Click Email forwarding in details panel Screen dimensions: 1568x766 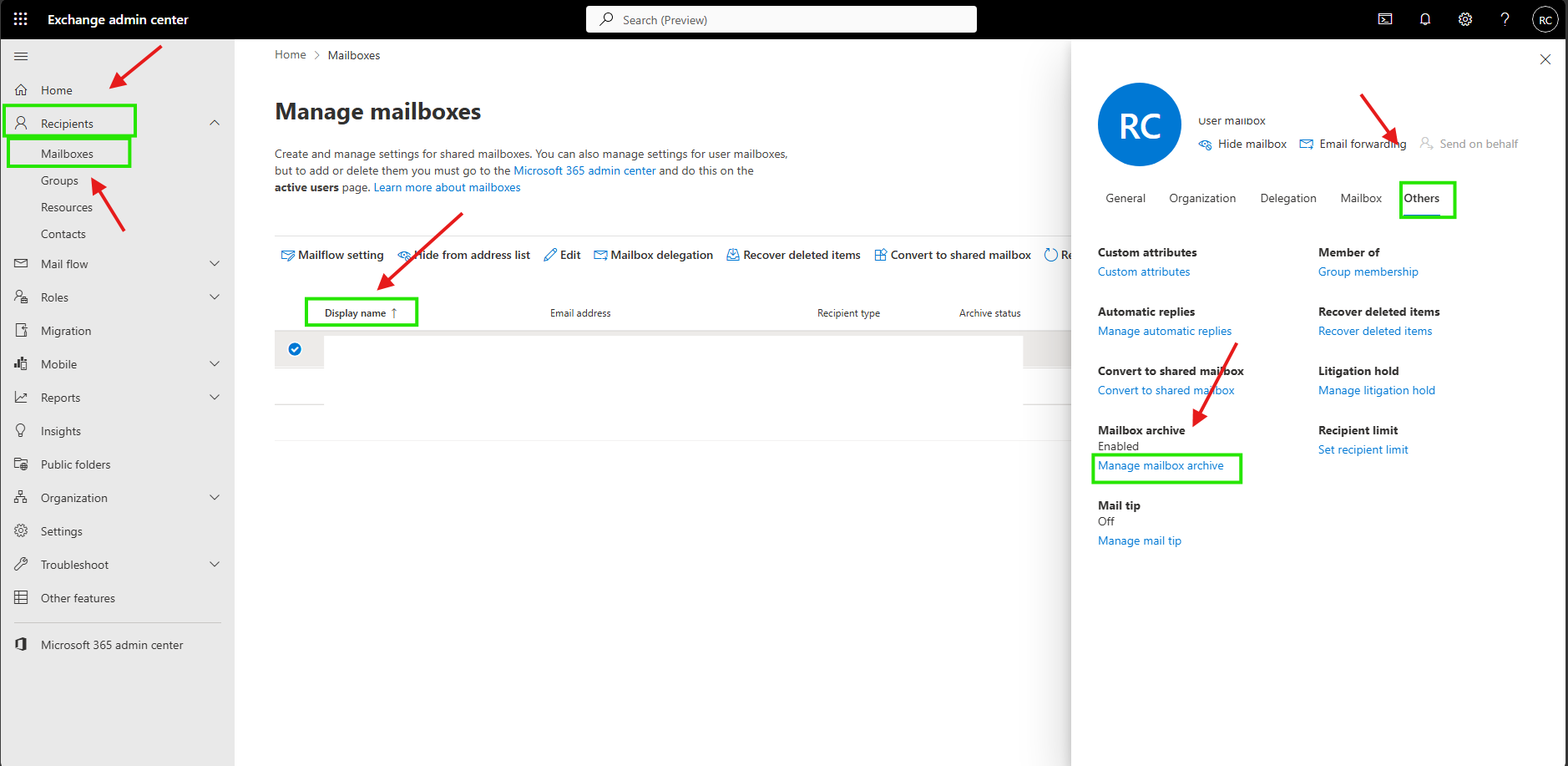pos(1353,144)
